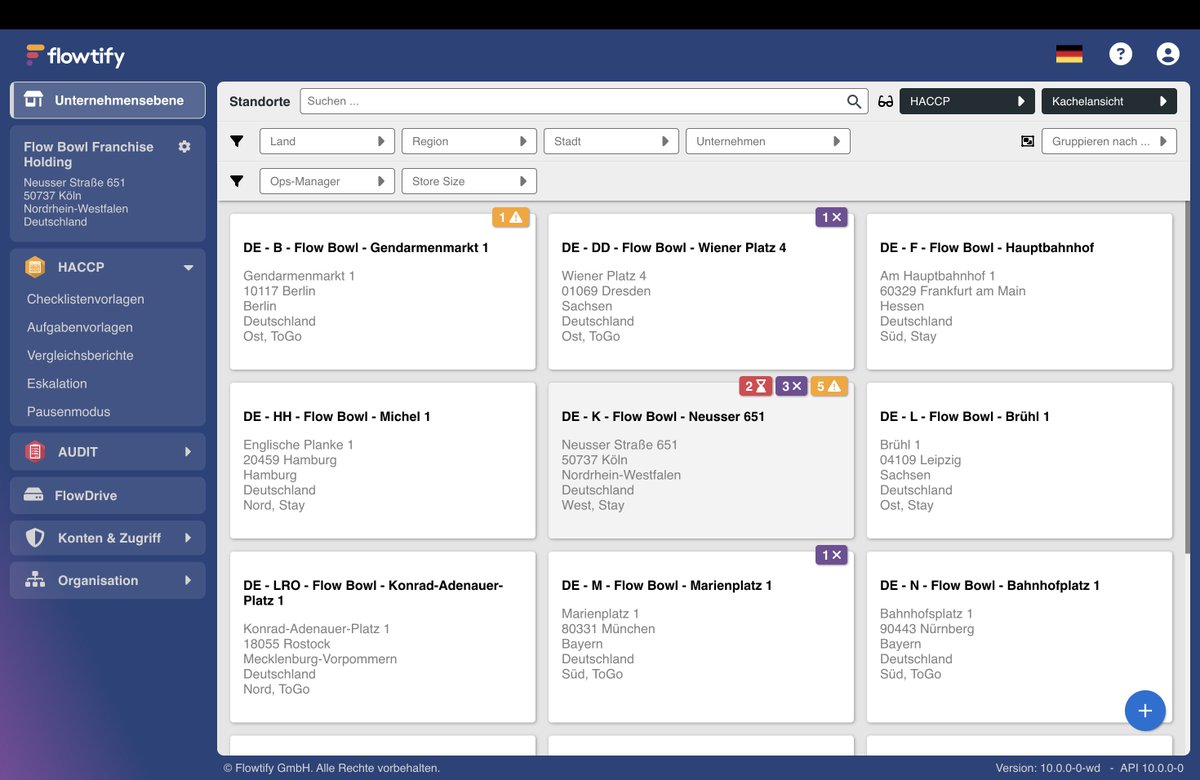The height and width of the screenshot is (780, 1200).
Task: Click the FlowDrive drive icon
Action: (x=34, y=495)
